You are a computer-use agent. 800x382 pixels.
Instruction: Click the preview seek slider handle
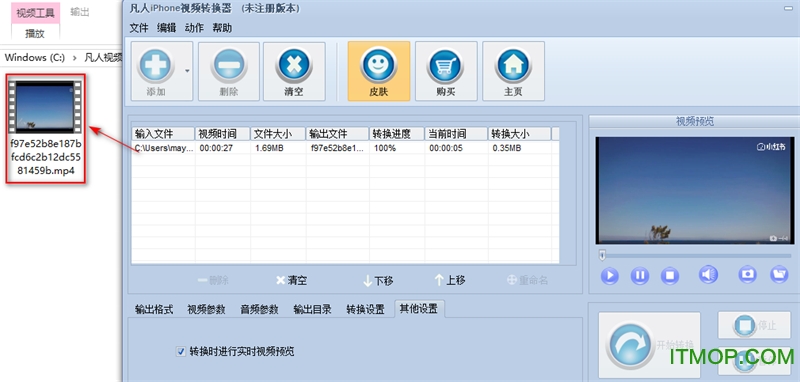click(x=603, y=255)
